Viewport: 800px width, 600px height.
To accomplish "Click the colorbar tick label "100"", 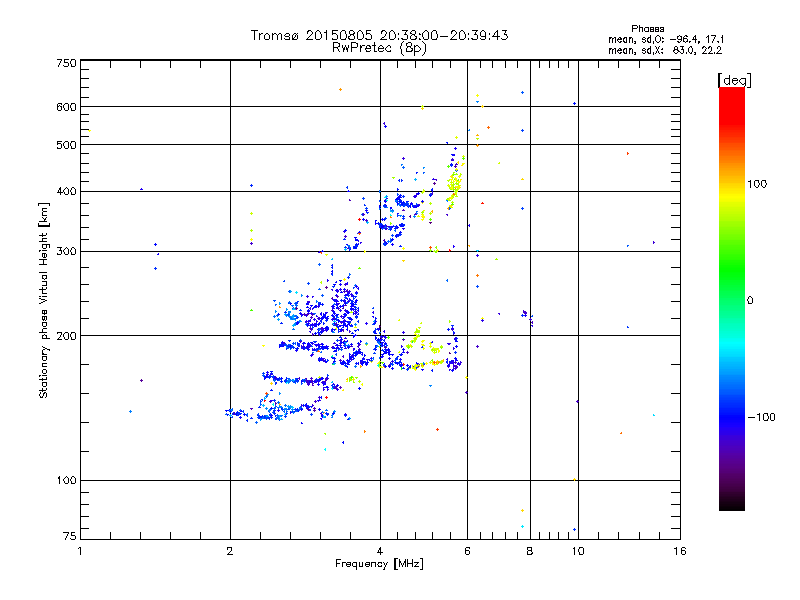I will [x=757, y=184].
